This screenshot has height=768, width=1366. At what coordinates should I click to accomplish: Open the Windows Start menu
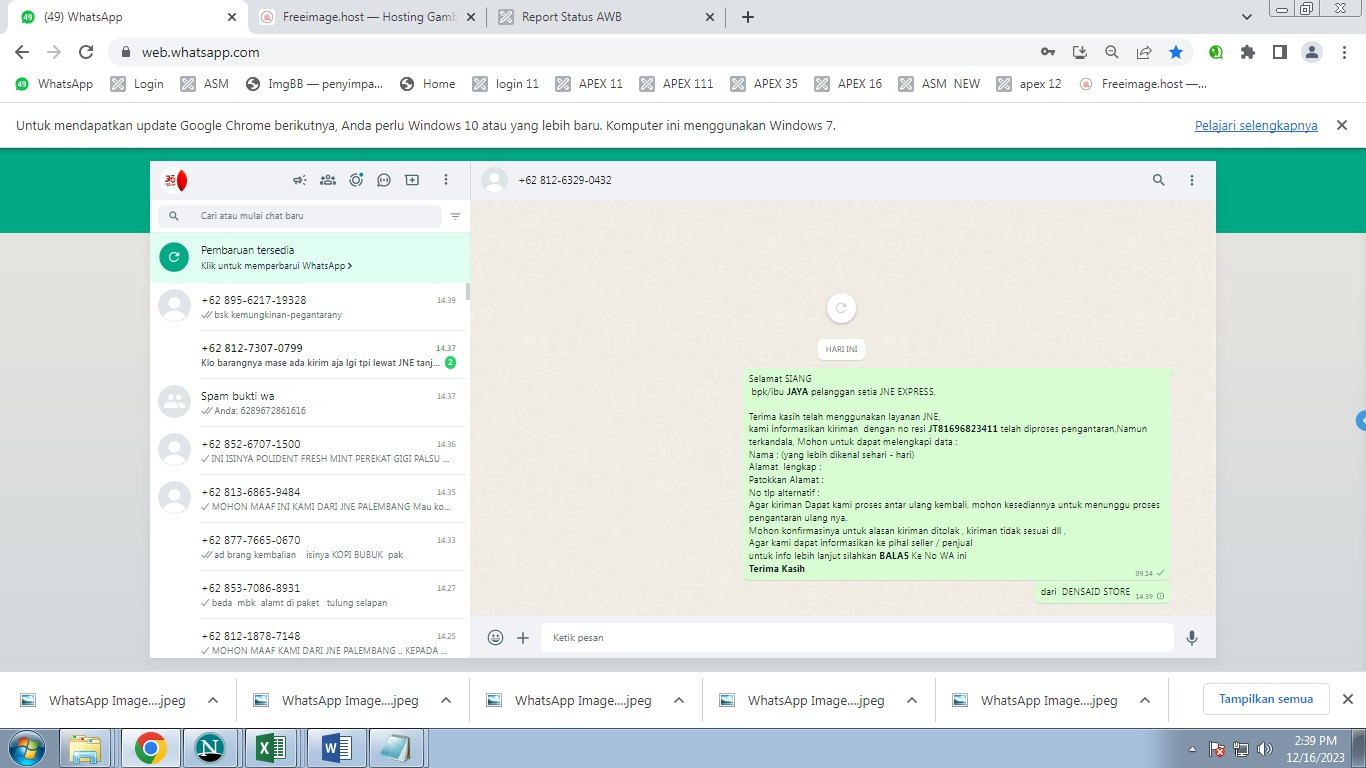click(25, 748)
